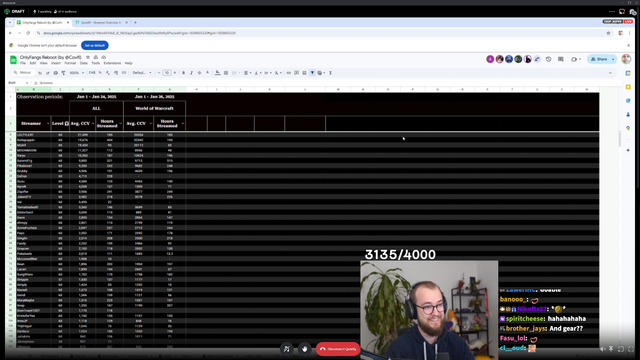Open the Share options arrow
The height and width of the screenshot is (360, 640).
(x=613, y=59)
